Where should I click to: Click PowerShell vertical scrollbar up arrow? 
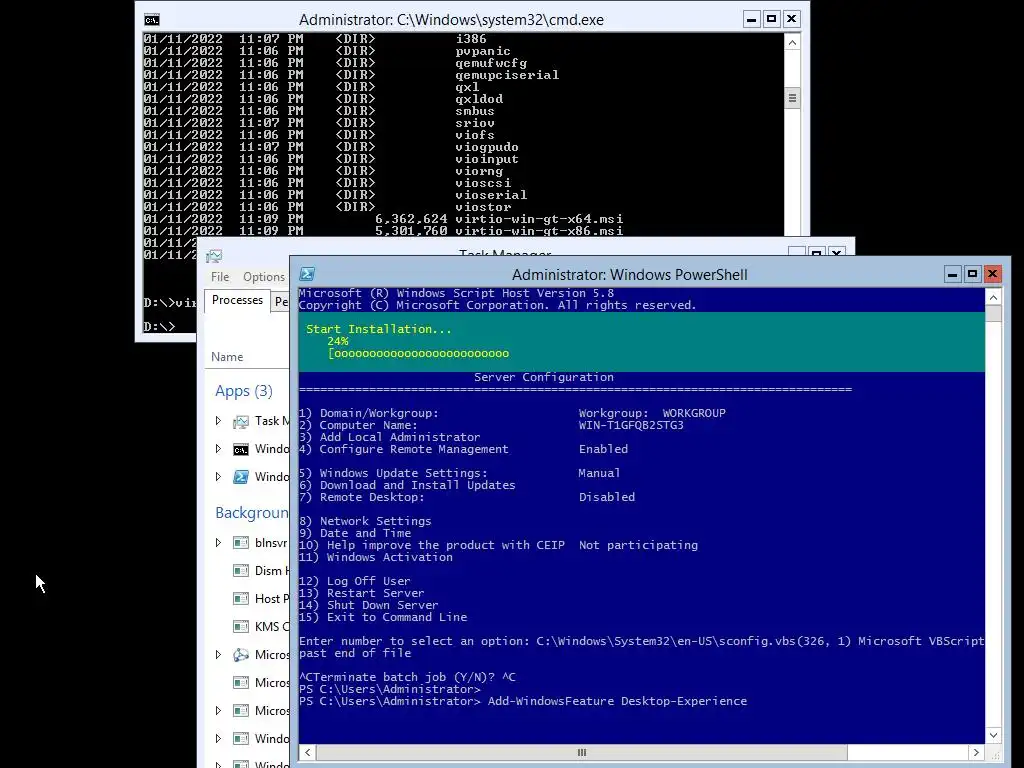point(993,297)
